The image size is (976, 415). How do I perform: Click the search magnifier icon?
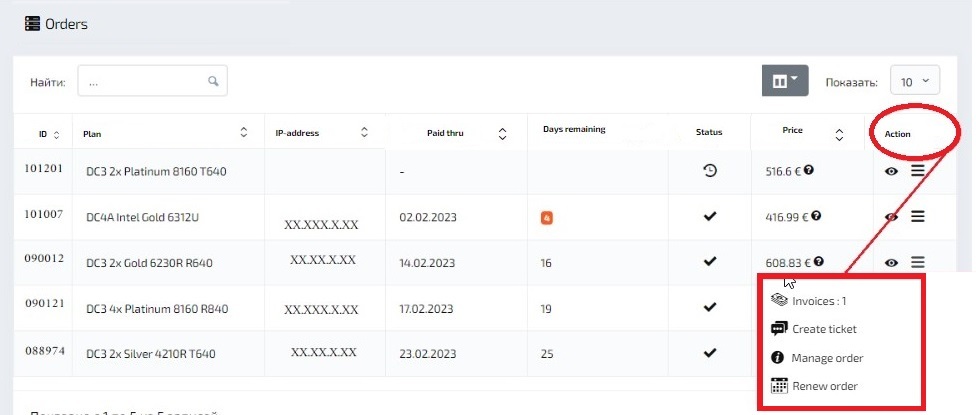point(213,81)
